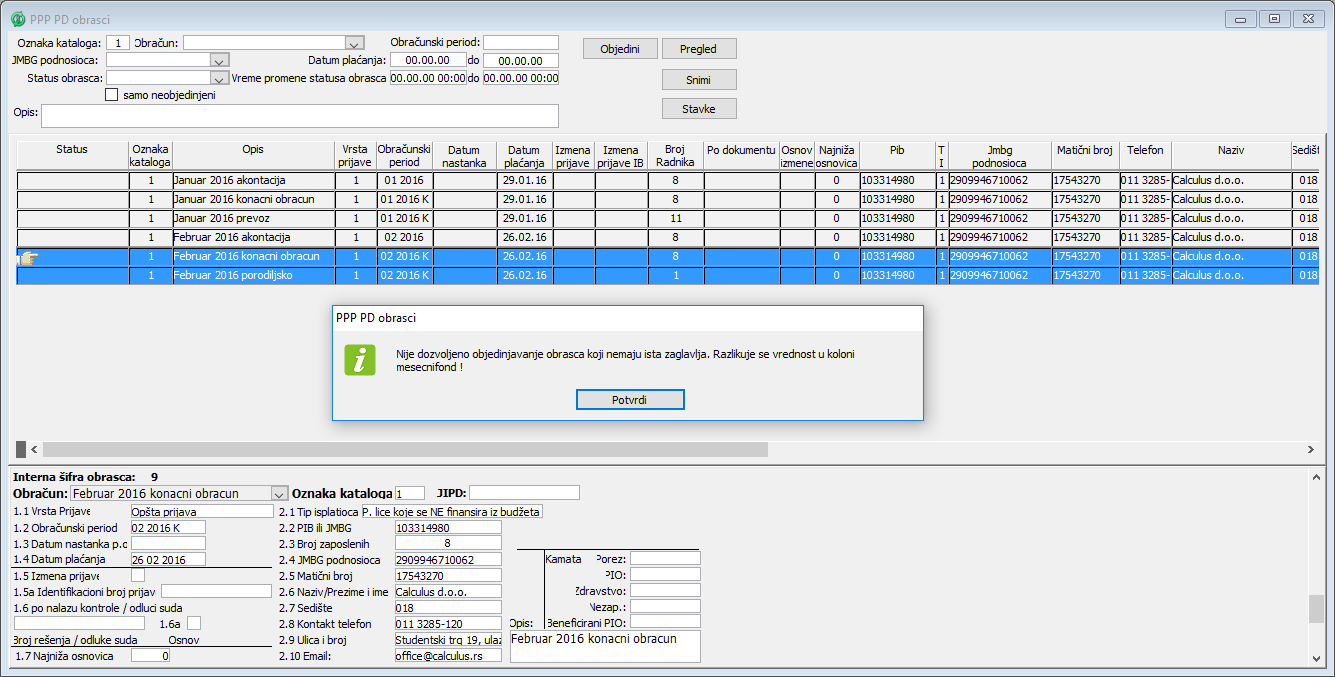Screen dimensions: 1335x677
Task: Click the top Opis text field
Action: (299, 116)
